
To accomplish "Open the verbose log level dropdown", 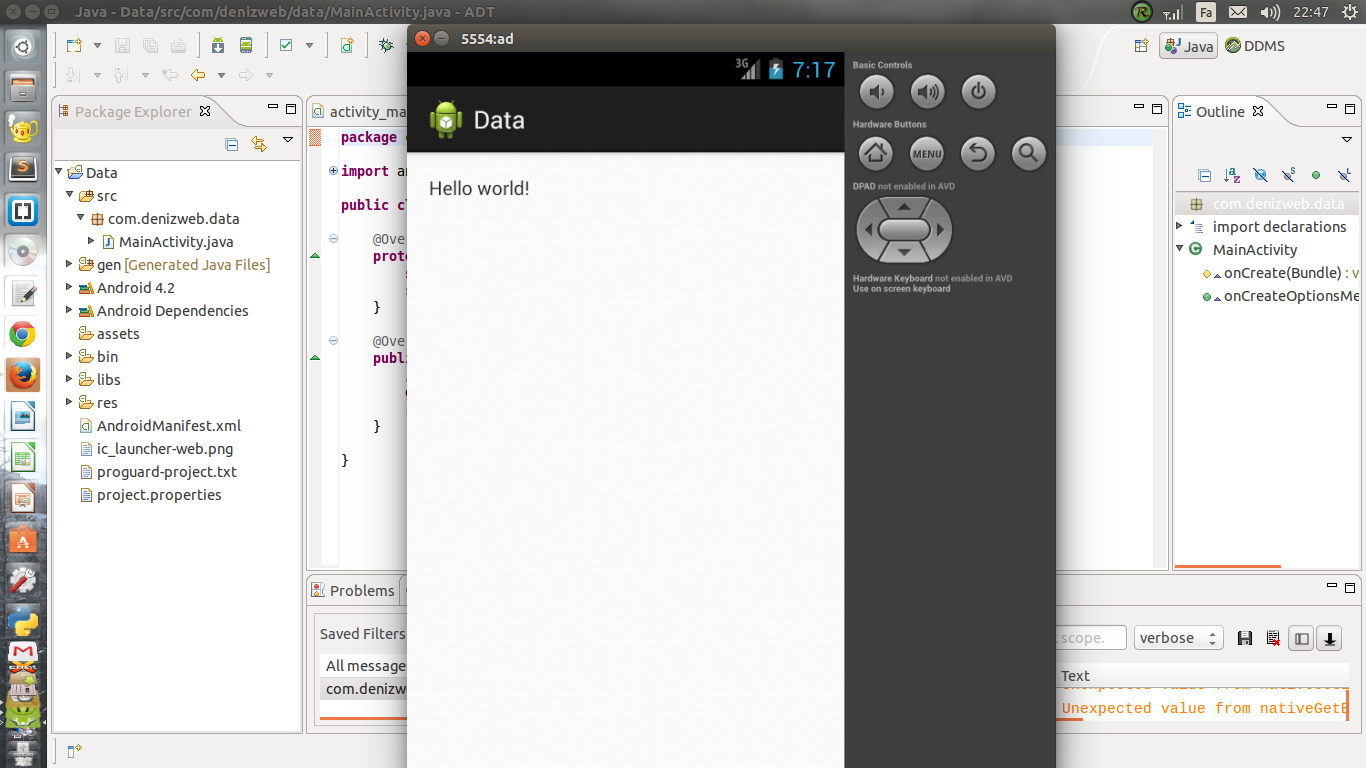I will point(1178,638).
